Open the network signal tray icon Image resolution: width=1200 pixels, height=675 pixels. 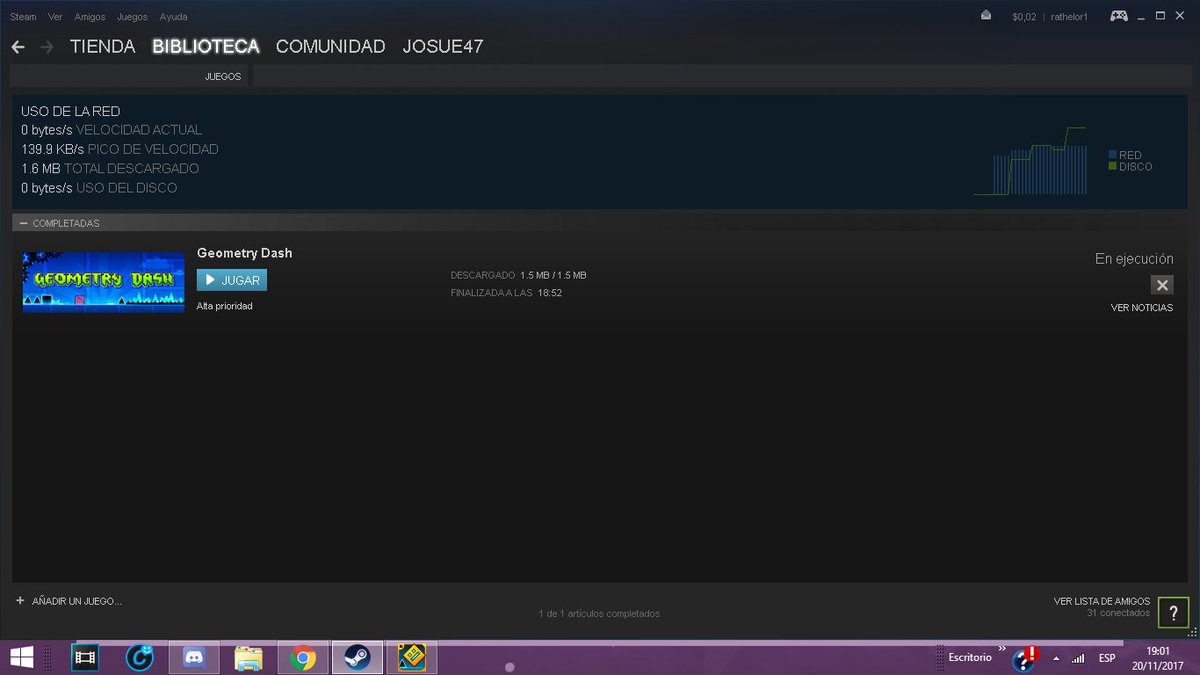1078,658
